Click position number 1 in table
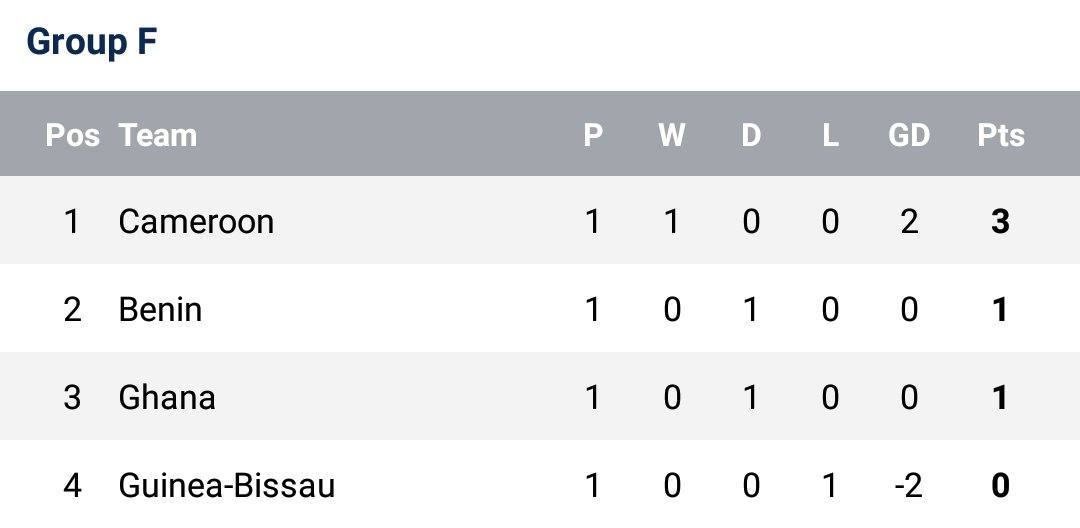This screenshot has height=528, width=1080. pyautogui.click(x=72, y=221)
